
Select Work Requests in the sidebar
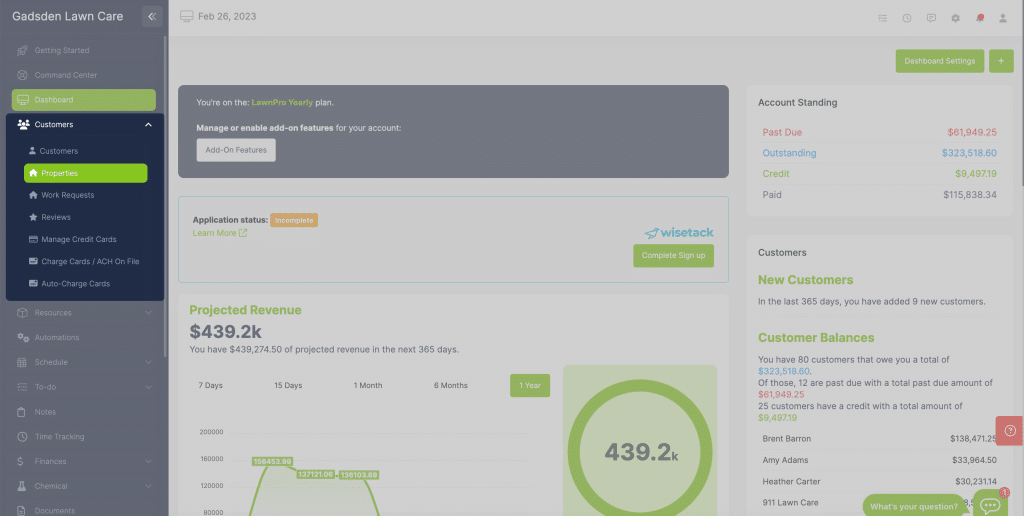pyautogui.click(x=67, y=195)
